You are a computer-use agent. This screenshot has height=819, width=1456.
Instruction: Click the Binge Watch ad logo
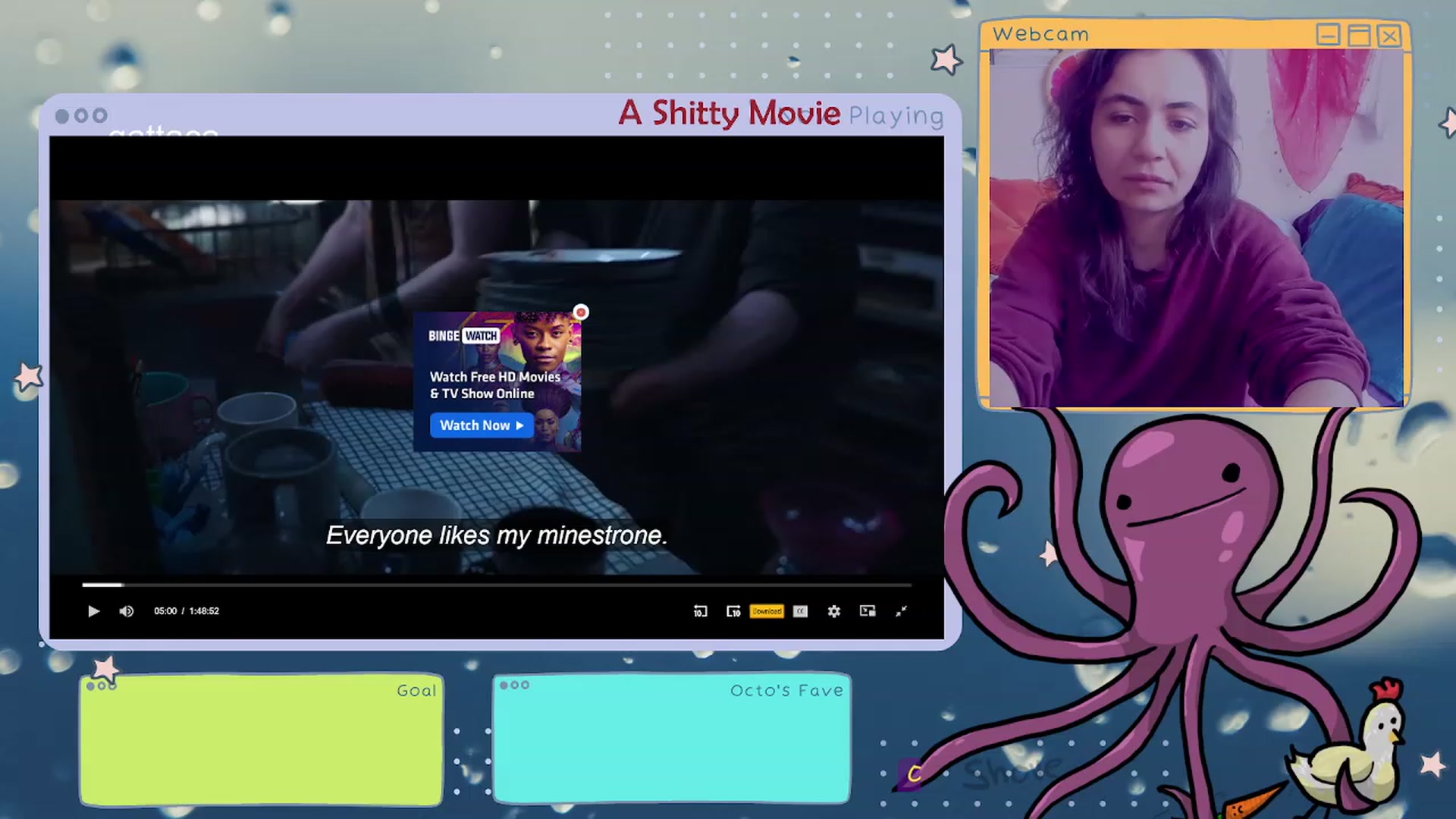click(x=463, y=336)
